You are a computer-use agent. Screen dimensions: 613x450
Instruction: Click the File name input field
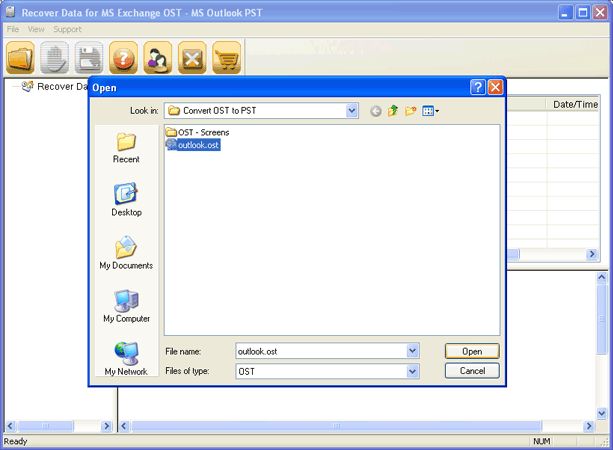coord(321,351)
